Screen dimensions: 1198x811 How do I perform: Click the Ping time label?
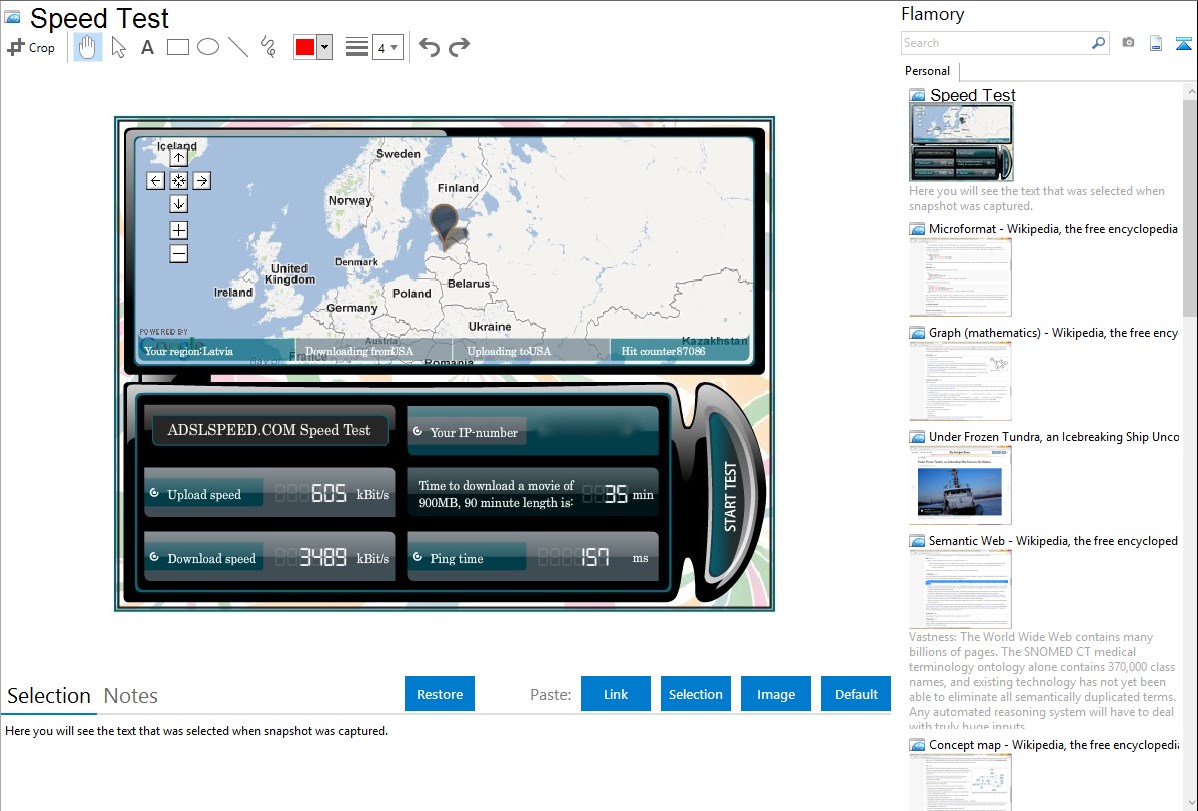(x=457, y=559)
